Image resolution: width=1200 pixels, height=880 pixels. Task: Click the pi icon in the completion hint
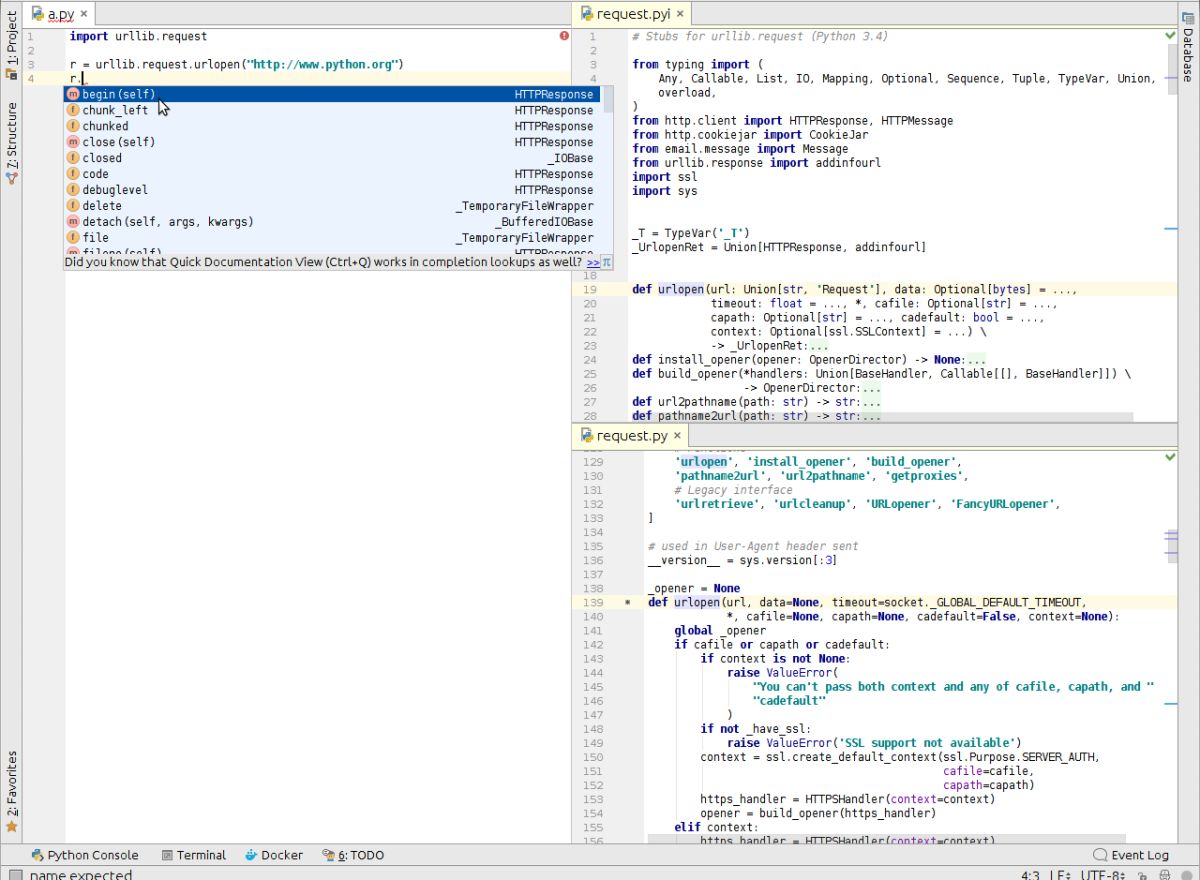coord(606,262)
